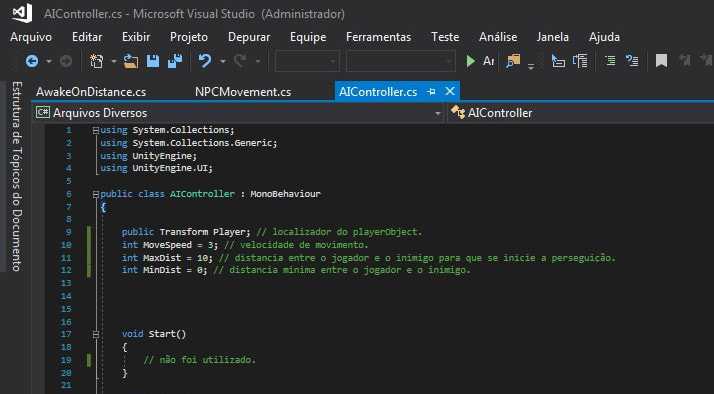714x394 pixels.
Task: Open the Ajuda menu
Action: click(604, 37)
